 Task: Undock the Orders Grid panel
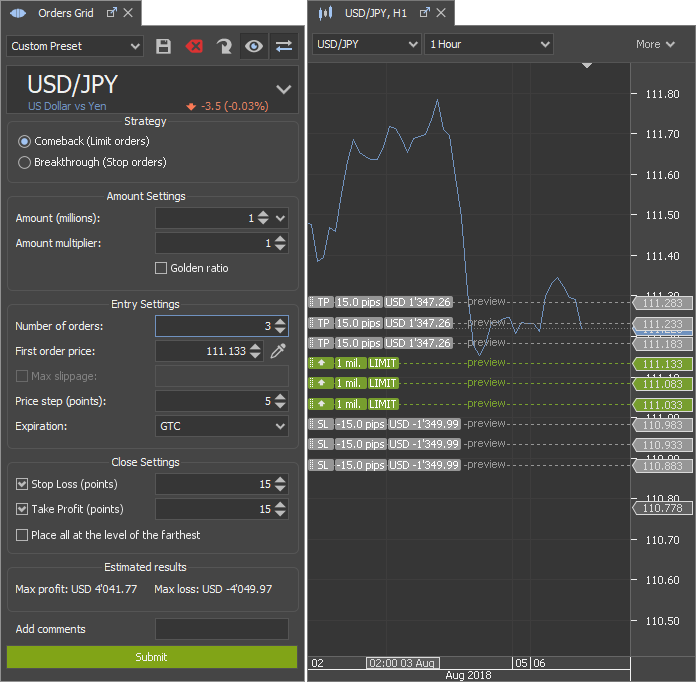(x=111, y=12)
